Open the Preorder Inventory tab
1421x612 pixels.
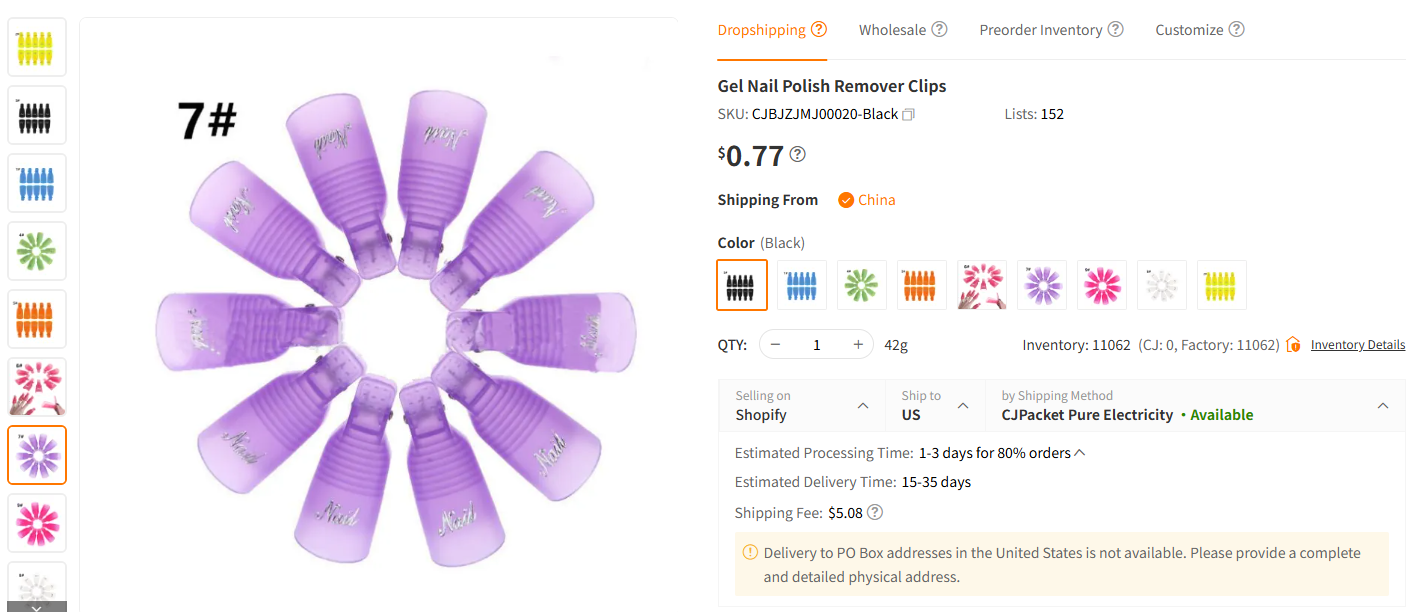[x=1040, y=30]
